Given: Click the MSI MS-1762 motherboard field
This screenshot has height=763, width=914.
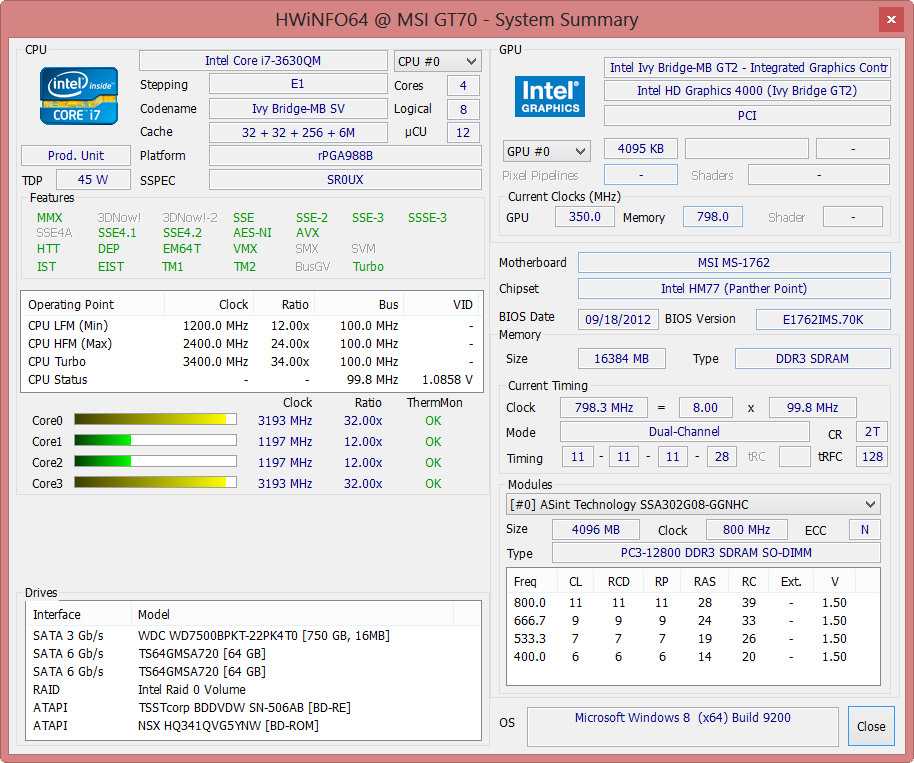Looking at the screenshot, I should pos(734,262).
